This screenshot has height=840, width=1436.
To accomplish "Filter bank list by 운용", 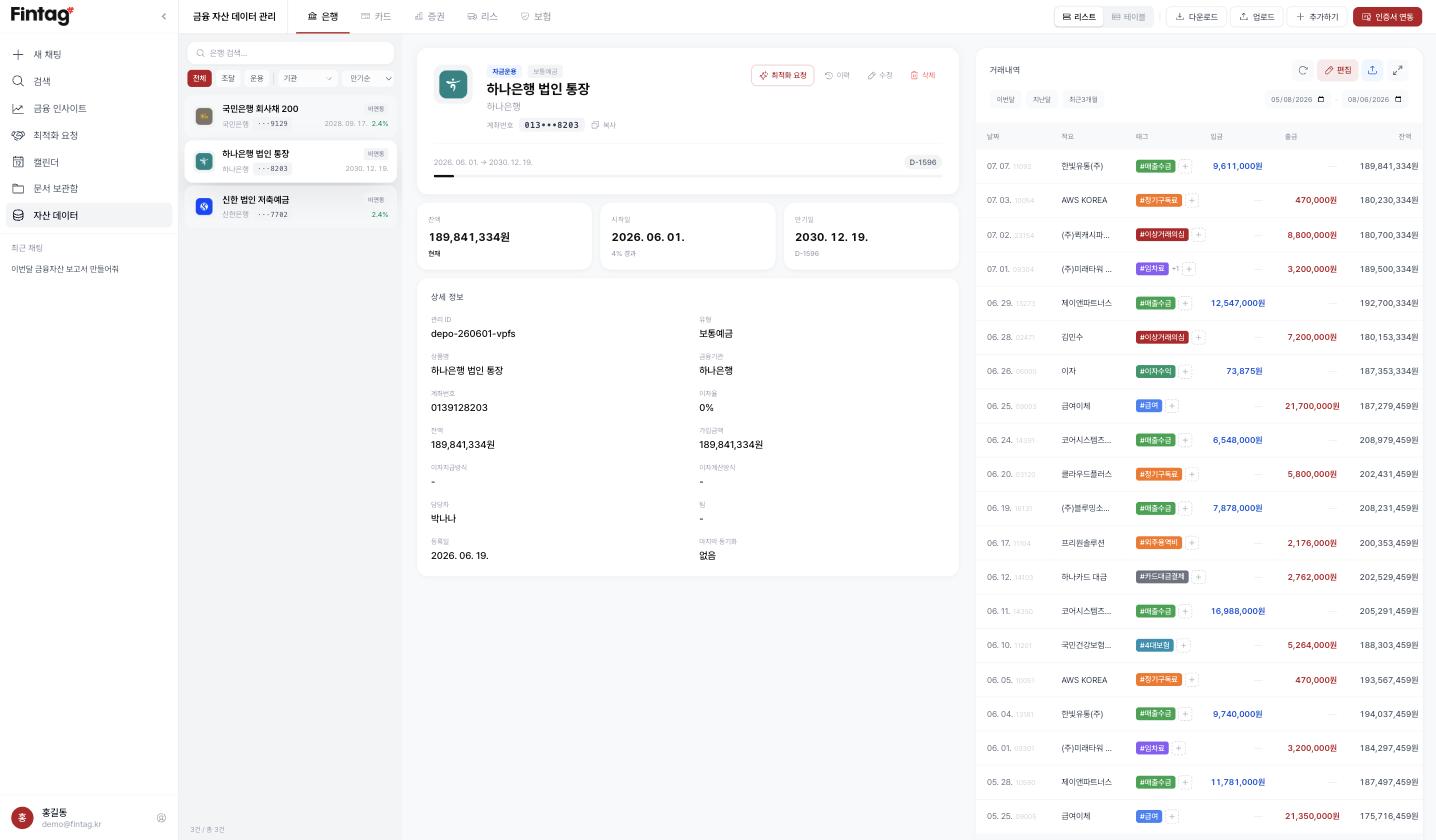I will [x=257, y=78].
